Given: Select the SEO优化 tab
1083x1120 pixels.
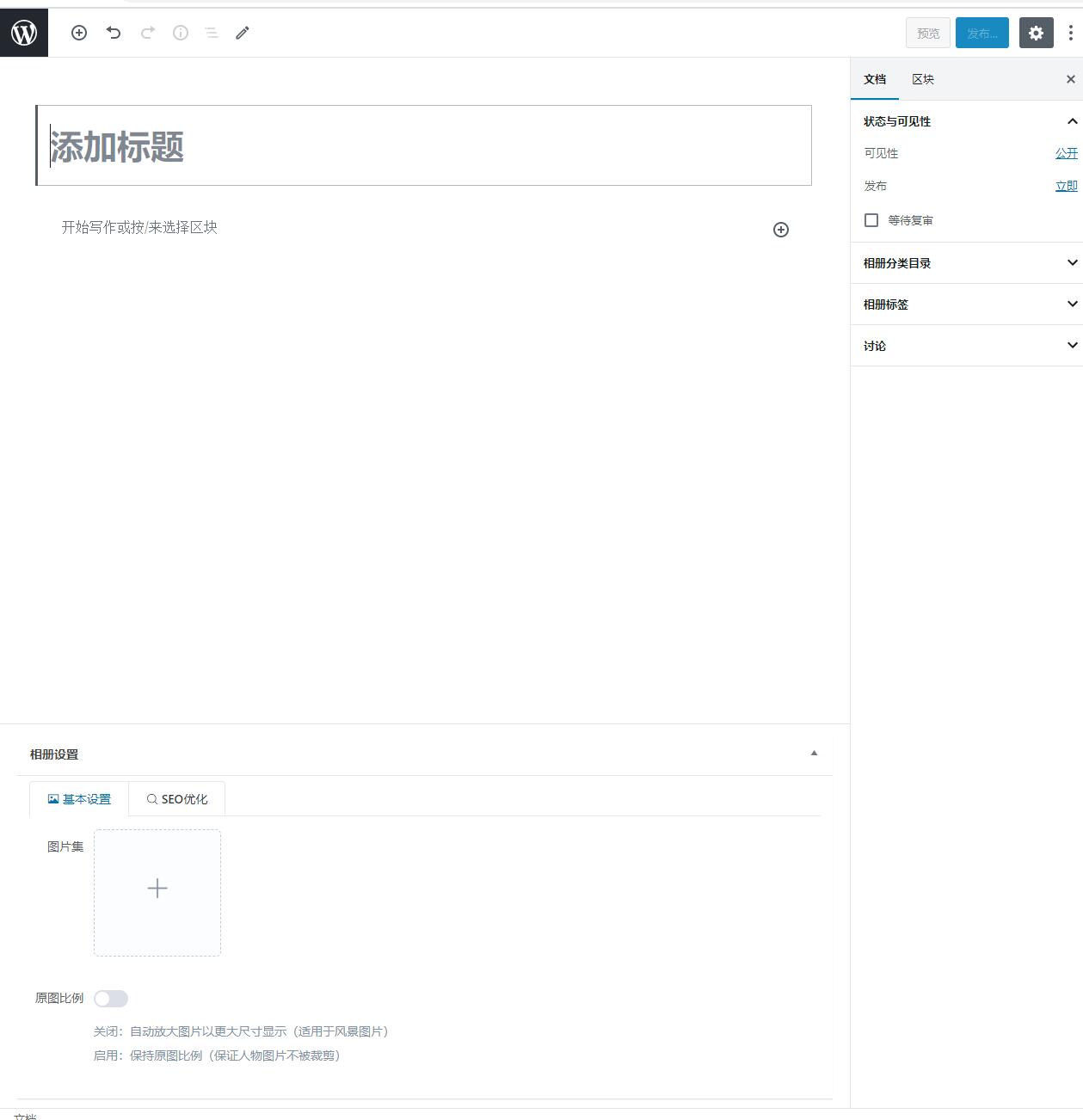Looking at the screenshot, I should (177, 799).
